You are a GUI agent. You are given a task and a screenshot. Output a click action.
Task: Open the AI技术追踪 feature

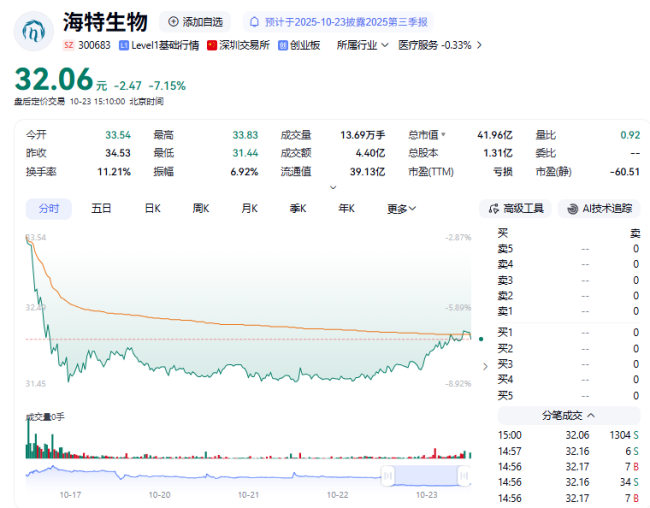click(x=600, y=208)
